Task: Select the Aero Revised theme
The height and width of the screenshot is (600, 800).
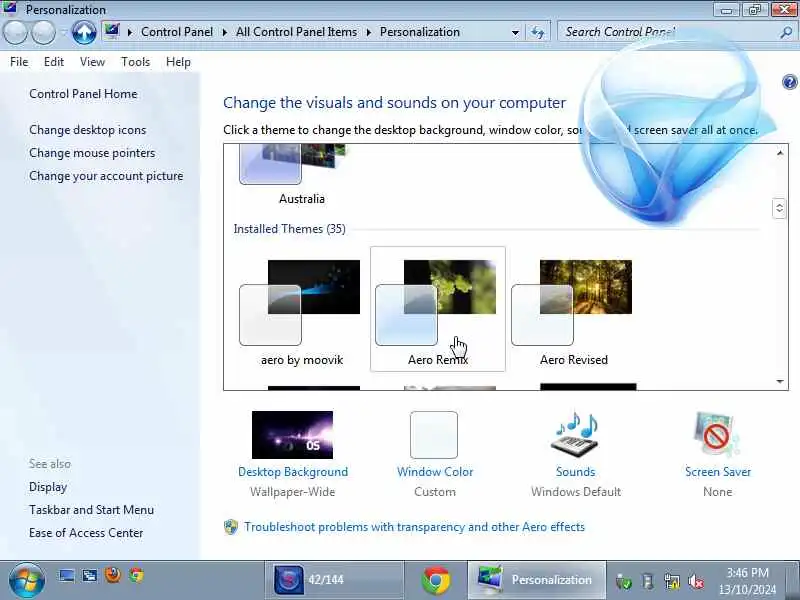Action: click(574, 309)
